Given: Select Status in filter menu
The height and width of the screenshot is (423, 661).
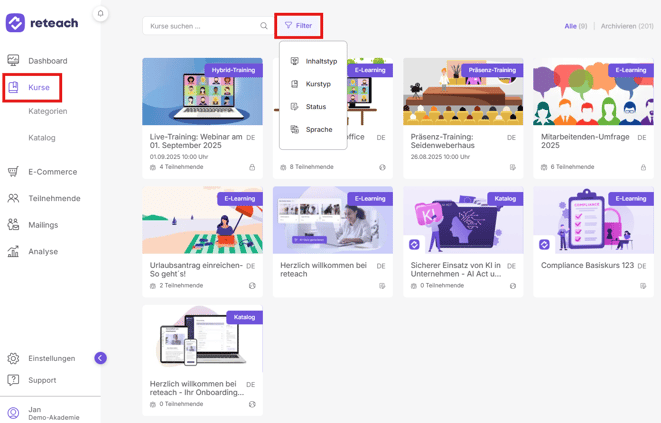Looking at the screenshot, I should pyautogui.click(x=315, y=107).
